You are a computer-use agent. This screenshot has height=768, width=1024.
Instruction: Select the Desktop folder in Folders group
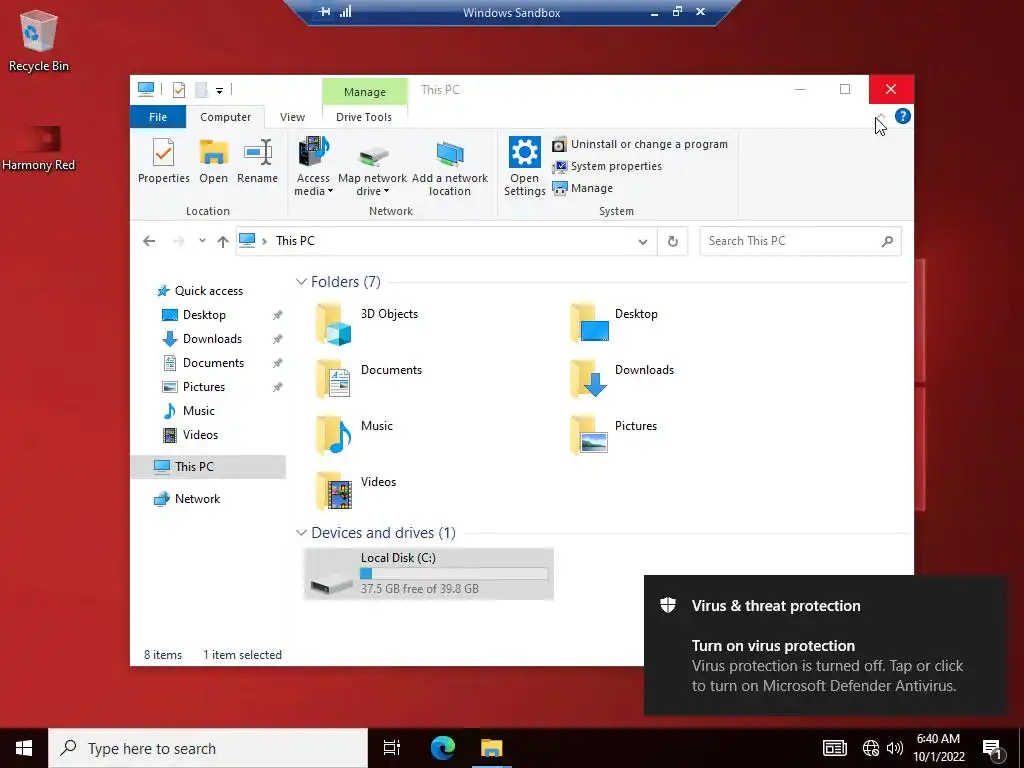pyautogui.click(x=614, y=323)
